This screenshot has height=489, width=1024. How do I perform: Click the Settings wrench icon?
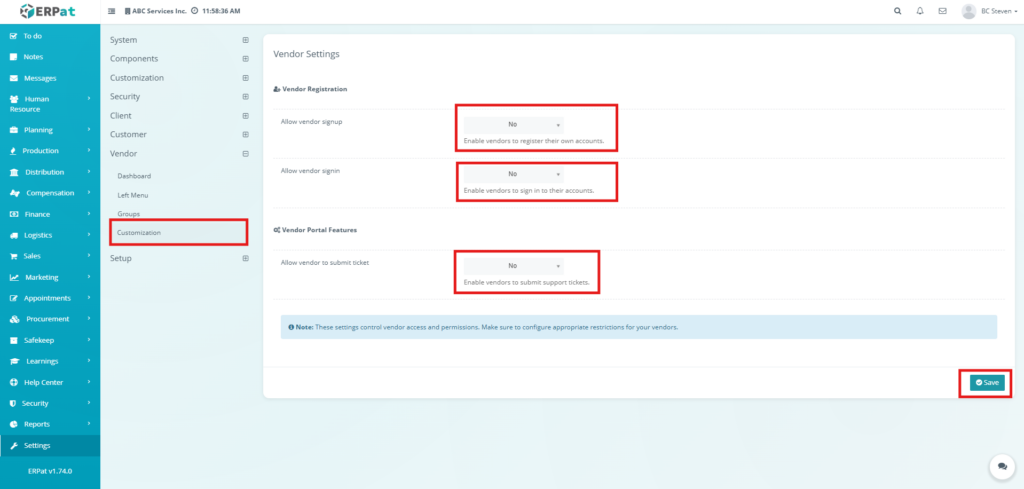(14, 446)
